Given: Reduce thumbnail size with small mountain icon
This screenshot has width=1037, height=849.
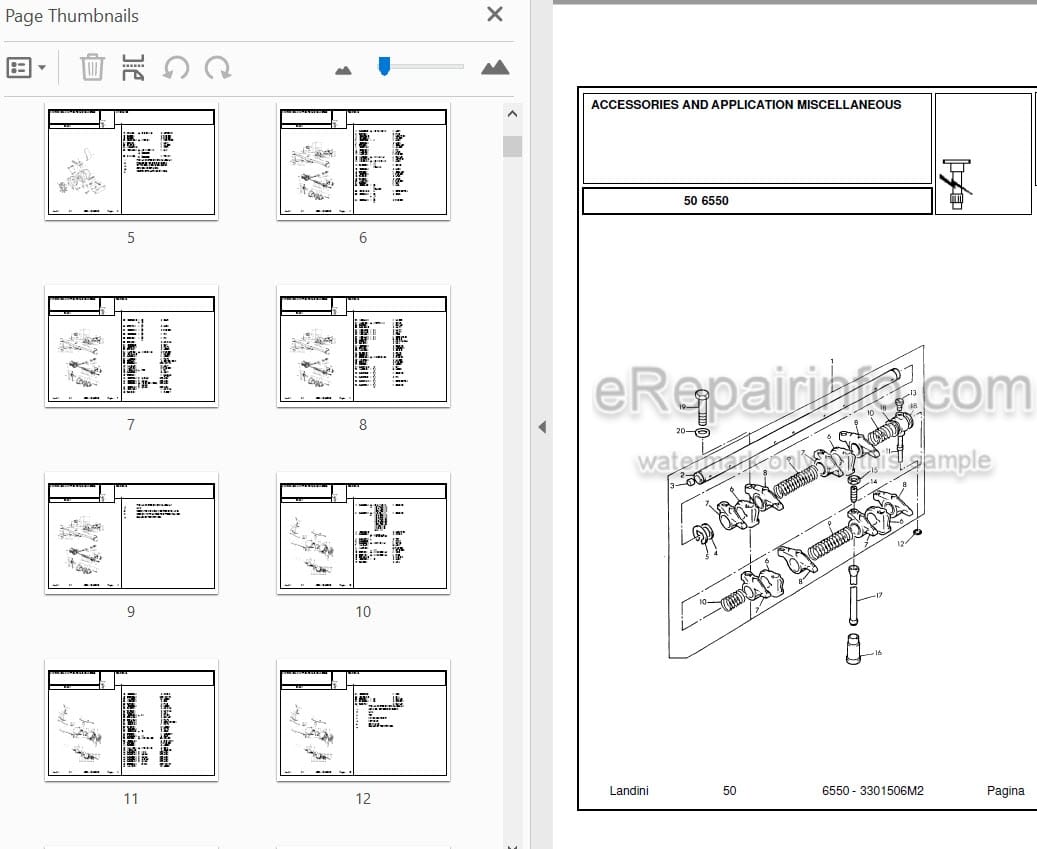Looking at the screenshot, I should 343,69.
